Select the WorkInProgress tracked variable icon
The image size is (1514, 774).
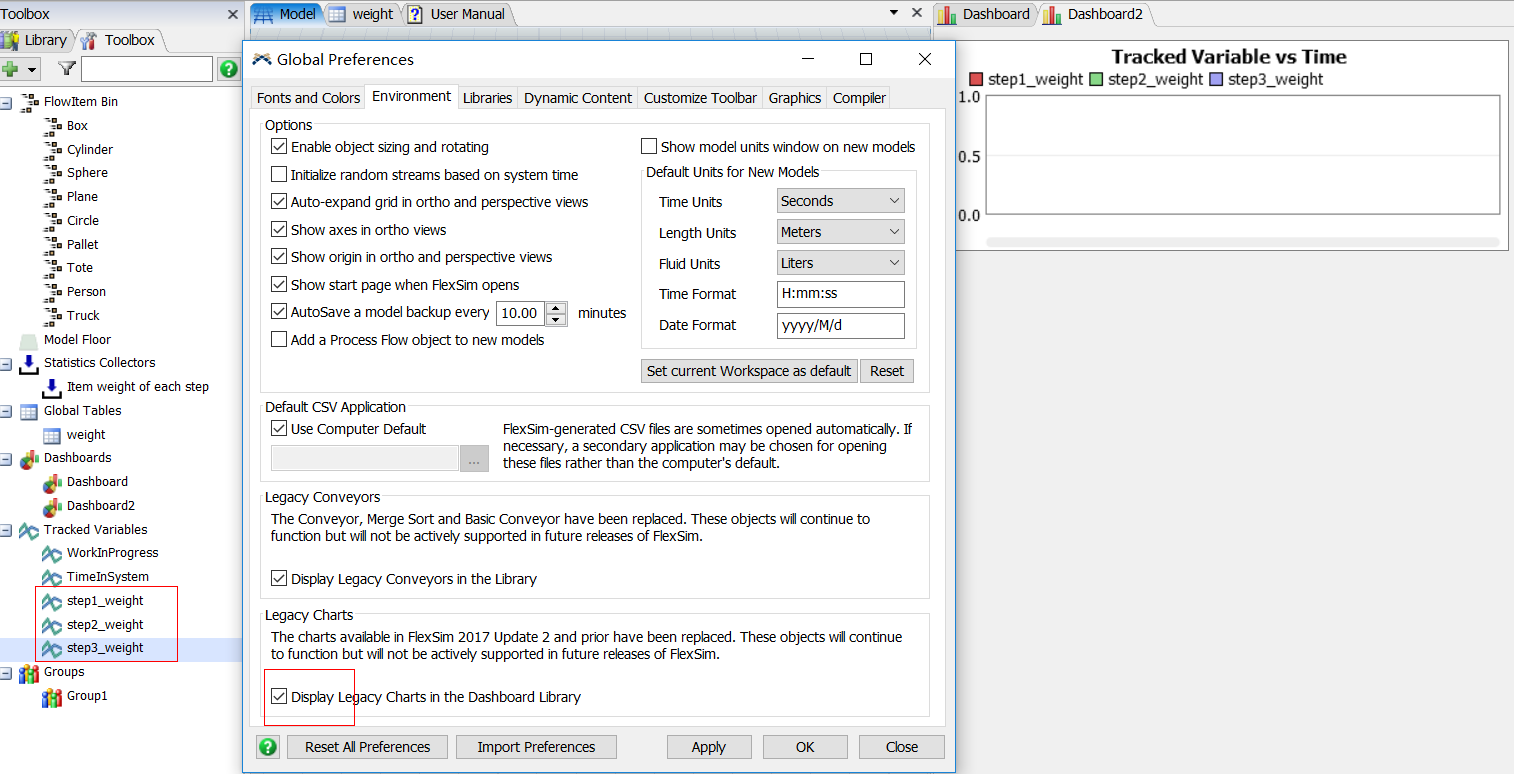(52, 553)
